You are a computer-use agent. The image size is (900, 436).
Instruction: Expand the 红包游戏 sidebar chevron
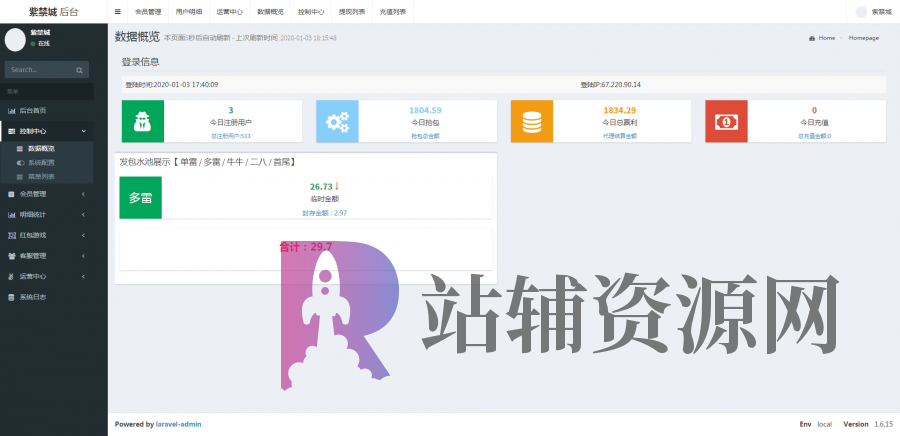pyautogui.click(x=84, y=235)
